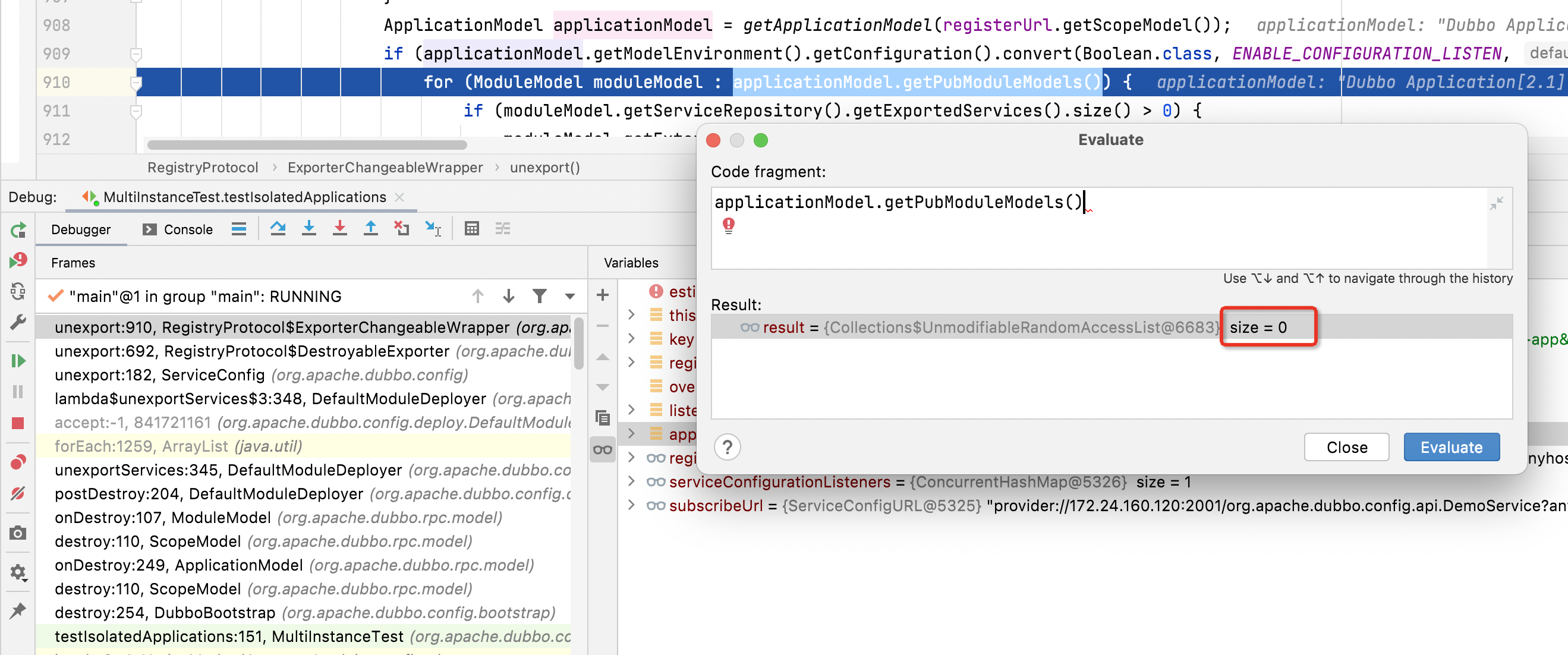Screen dimensions: 1568x655
Task: Open the frames filter funnel
Action: [539, 297]
